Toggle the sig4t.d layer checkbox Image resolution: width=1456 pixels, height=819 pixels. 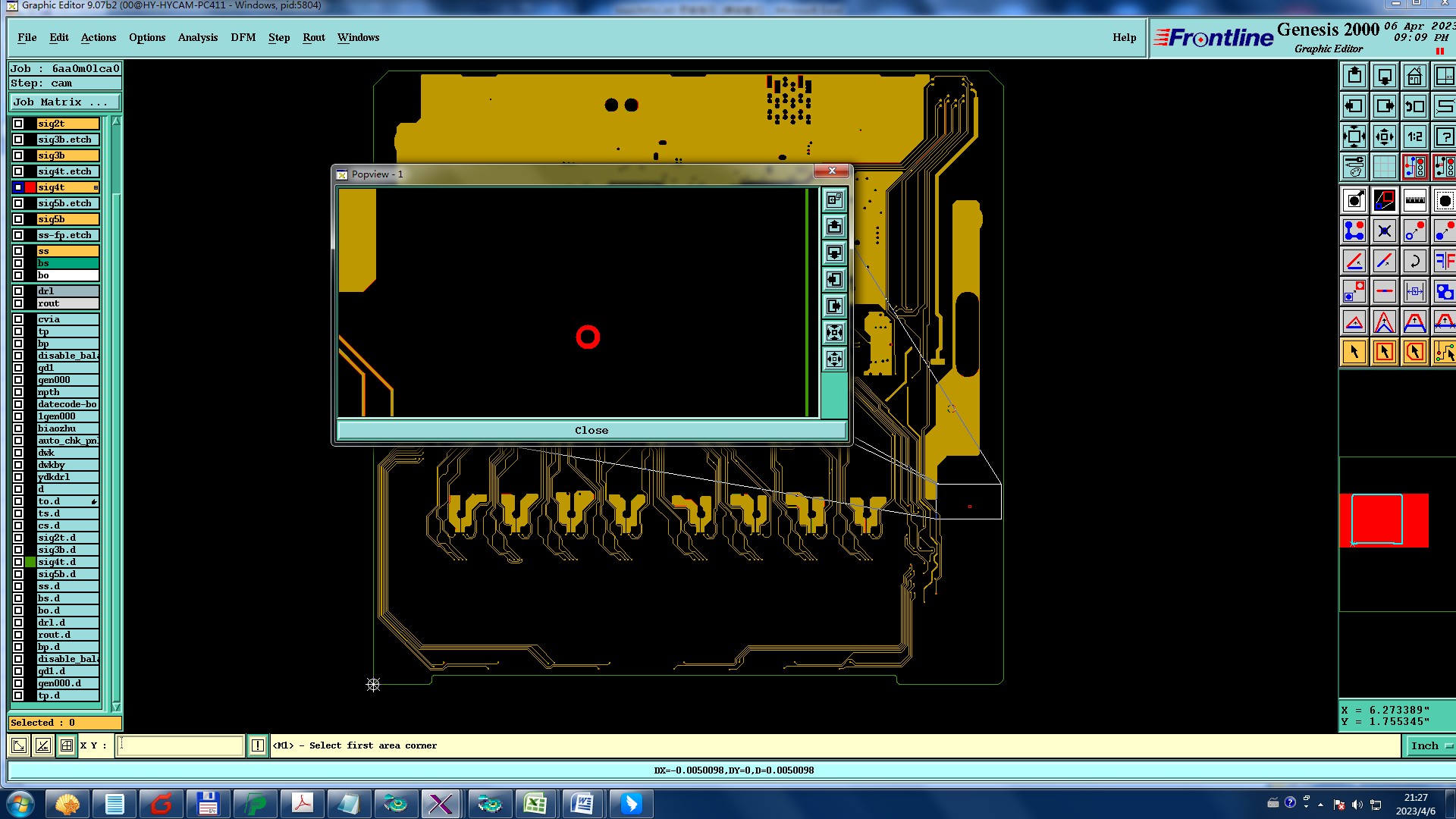(x=18, y=562)
